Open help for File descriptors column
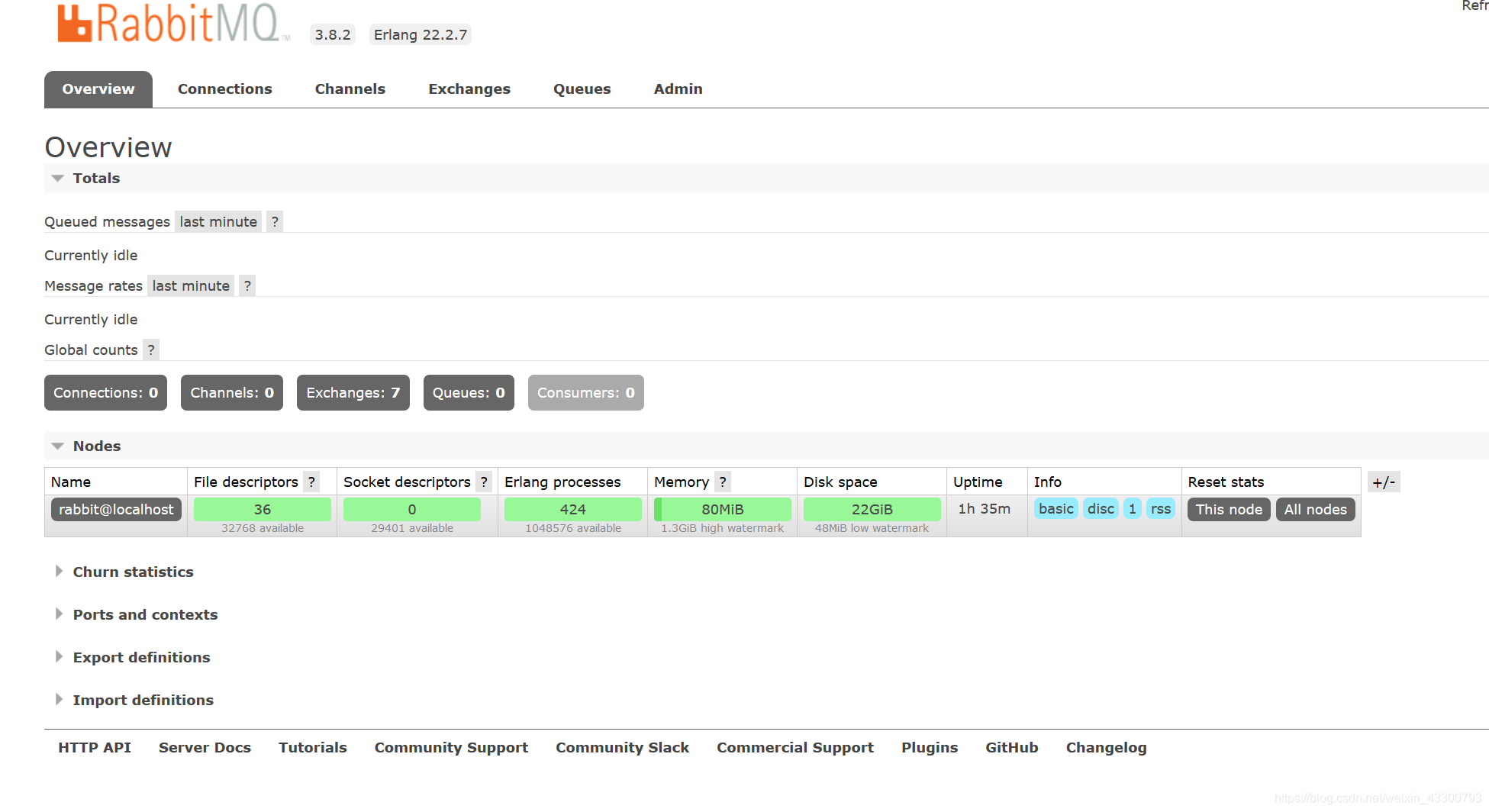This screenshot has height=812, width=1489. [311, 482]
